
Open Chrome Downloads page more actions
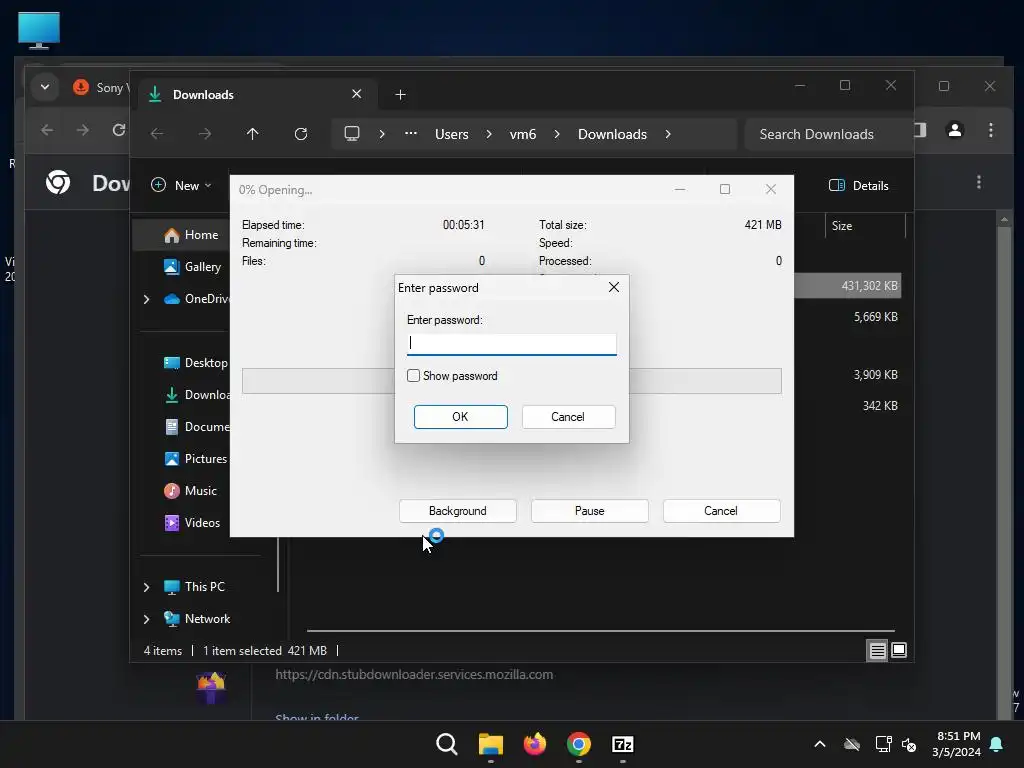[x=978, y=182]
